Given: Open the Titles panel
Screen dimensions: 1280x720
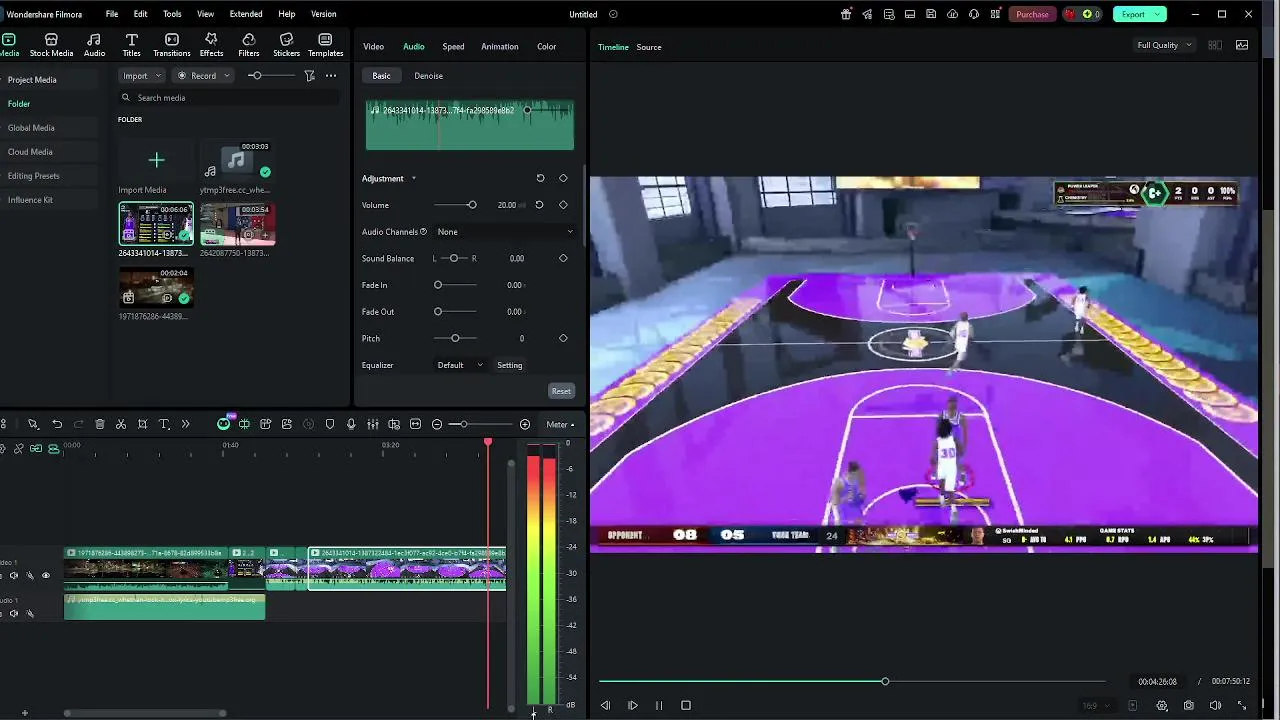Looking at the screenshot, I should (x=131, y=45).
